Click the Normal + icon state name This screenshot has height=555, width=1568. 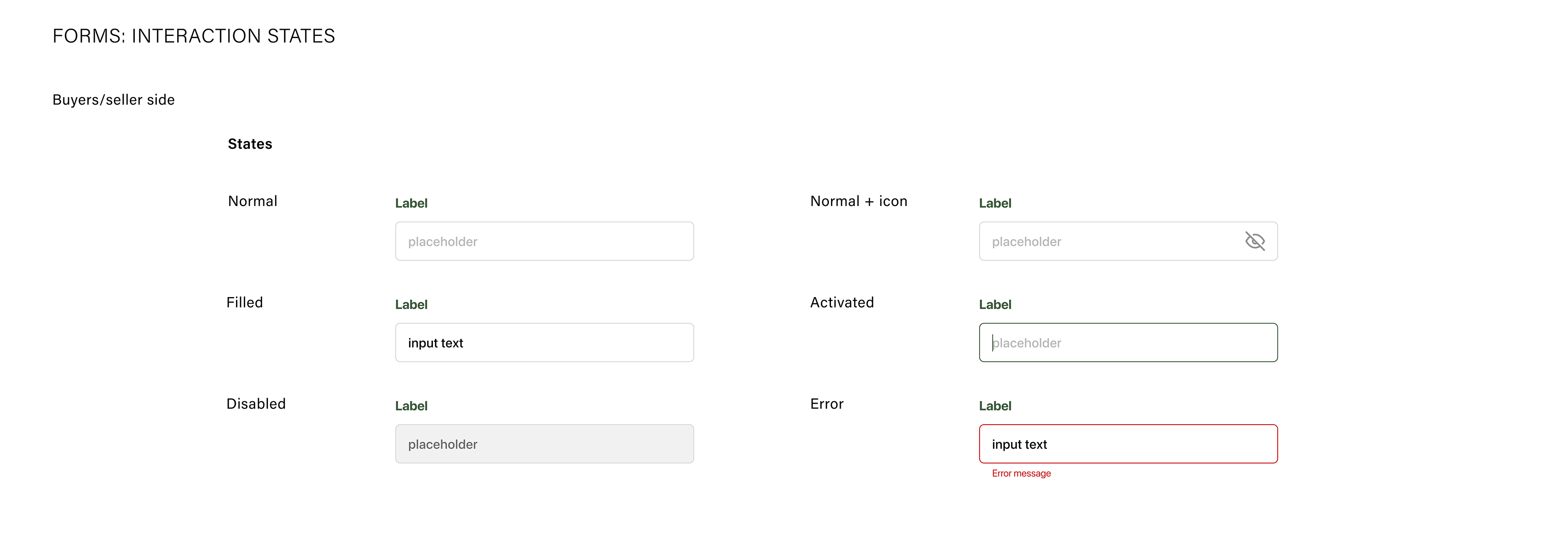pos(858,201)
